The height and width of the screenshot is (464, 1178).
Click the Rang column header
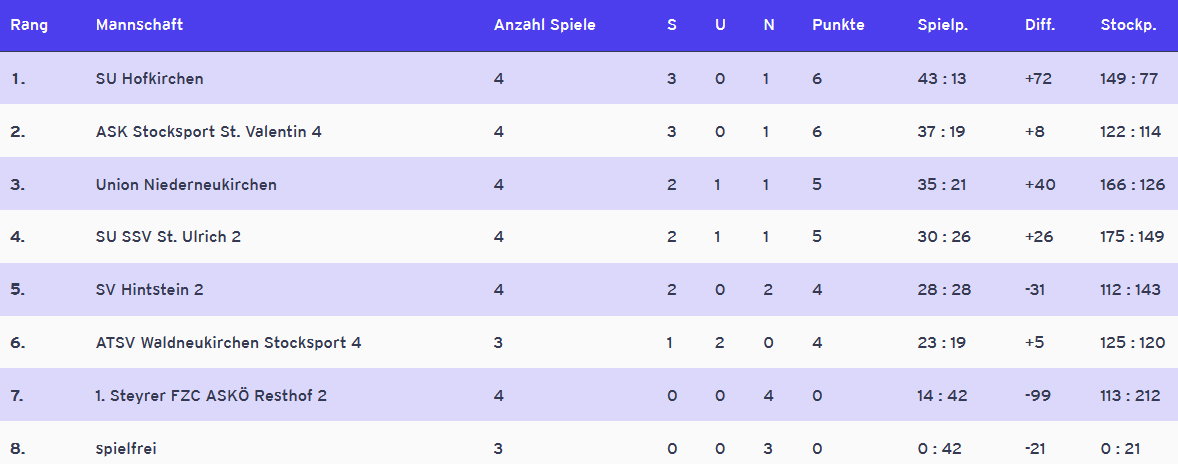(x=29, y=25)
